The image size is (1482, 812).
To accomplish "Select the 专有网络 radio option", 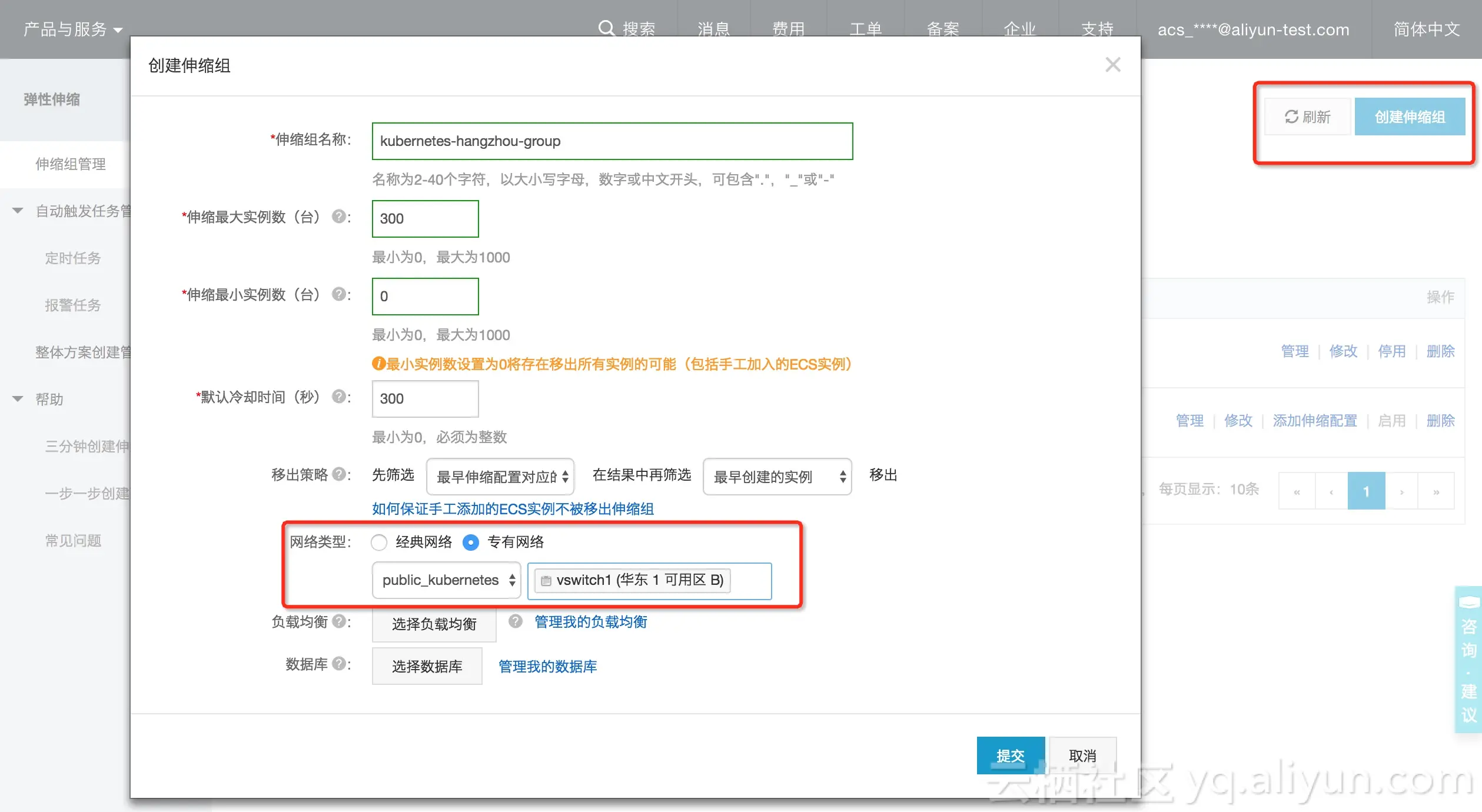I will click(x=471, y=542).
